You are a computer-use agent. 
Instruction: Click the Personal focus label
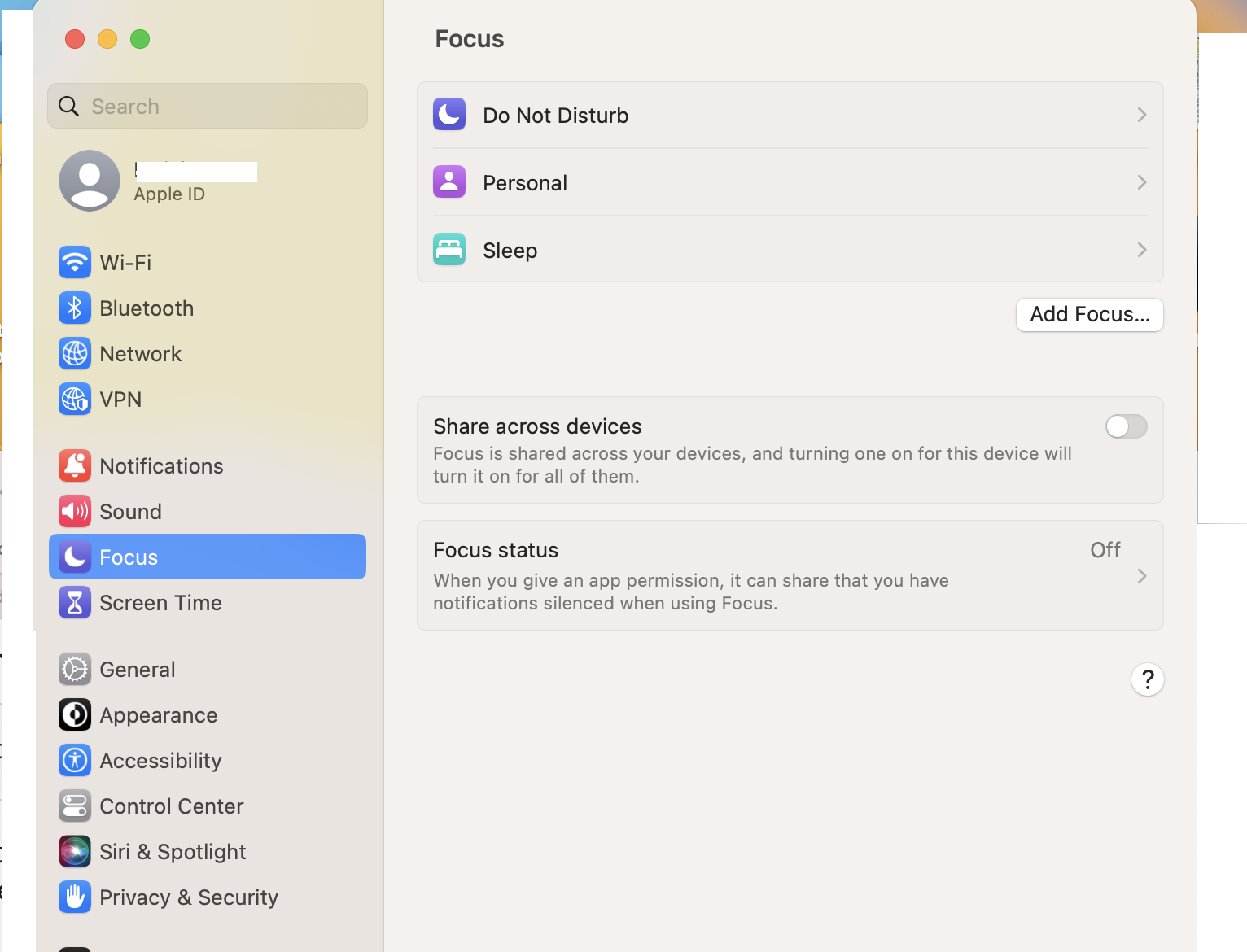[x=525, y=183]
